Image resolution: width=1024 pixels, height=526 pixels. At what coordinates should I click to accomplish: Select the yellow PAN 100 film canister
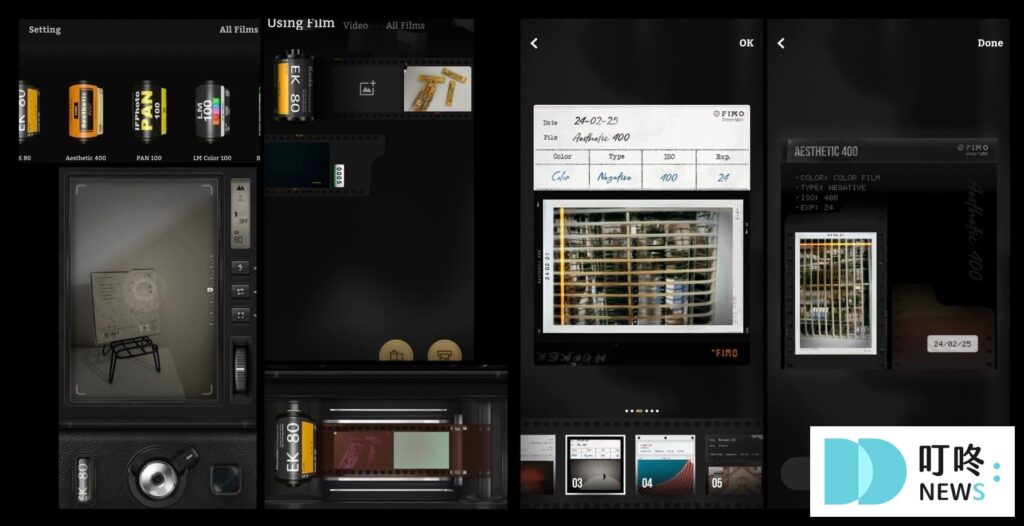click(150, 112)
